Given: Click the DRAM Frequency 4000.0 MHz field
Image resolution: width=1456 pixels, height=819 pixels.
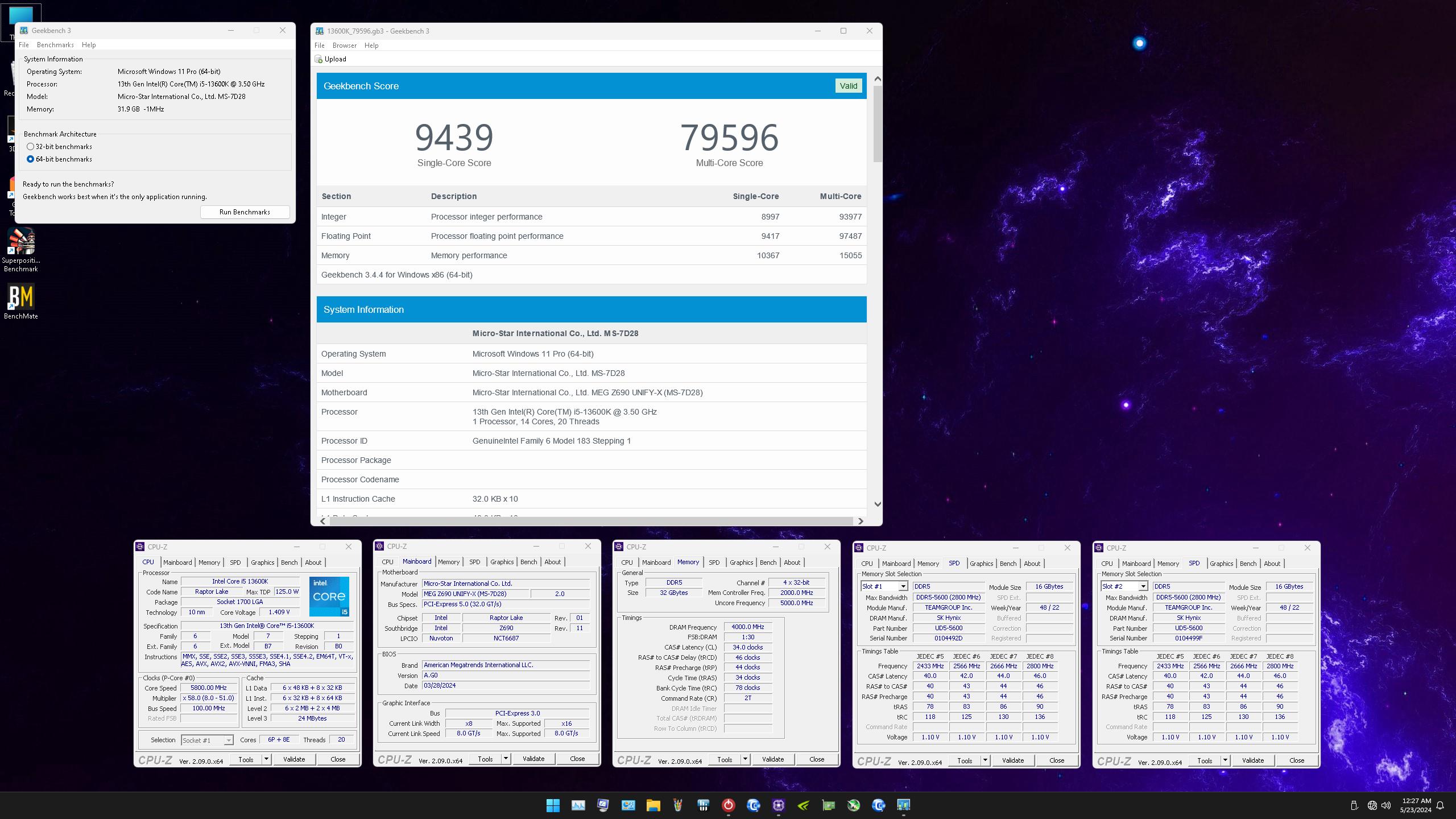Looking at the screenshot, I should coord(747,627).
